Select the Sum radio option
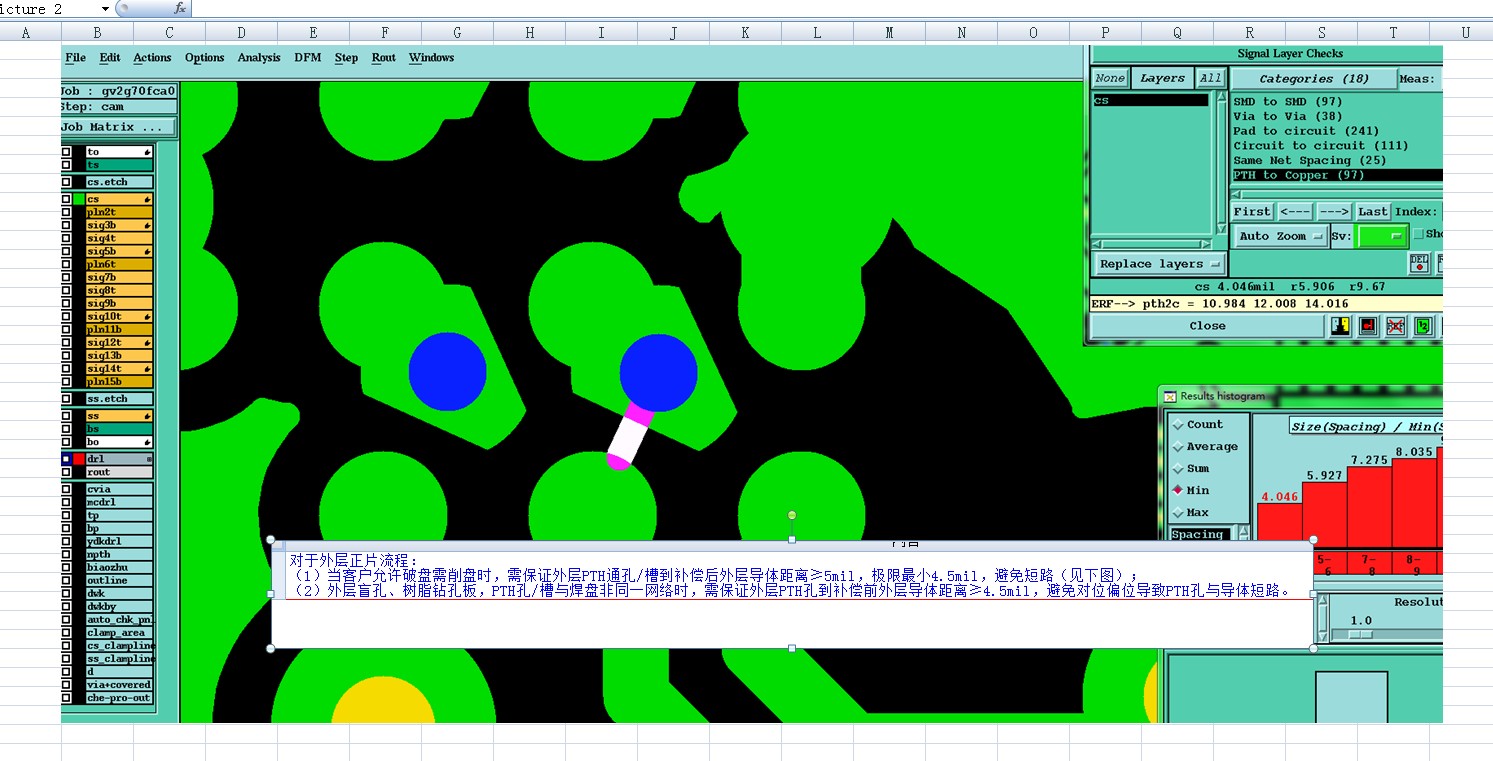1493x761 pixels. pyautogui.click(x=1178, y=469)
